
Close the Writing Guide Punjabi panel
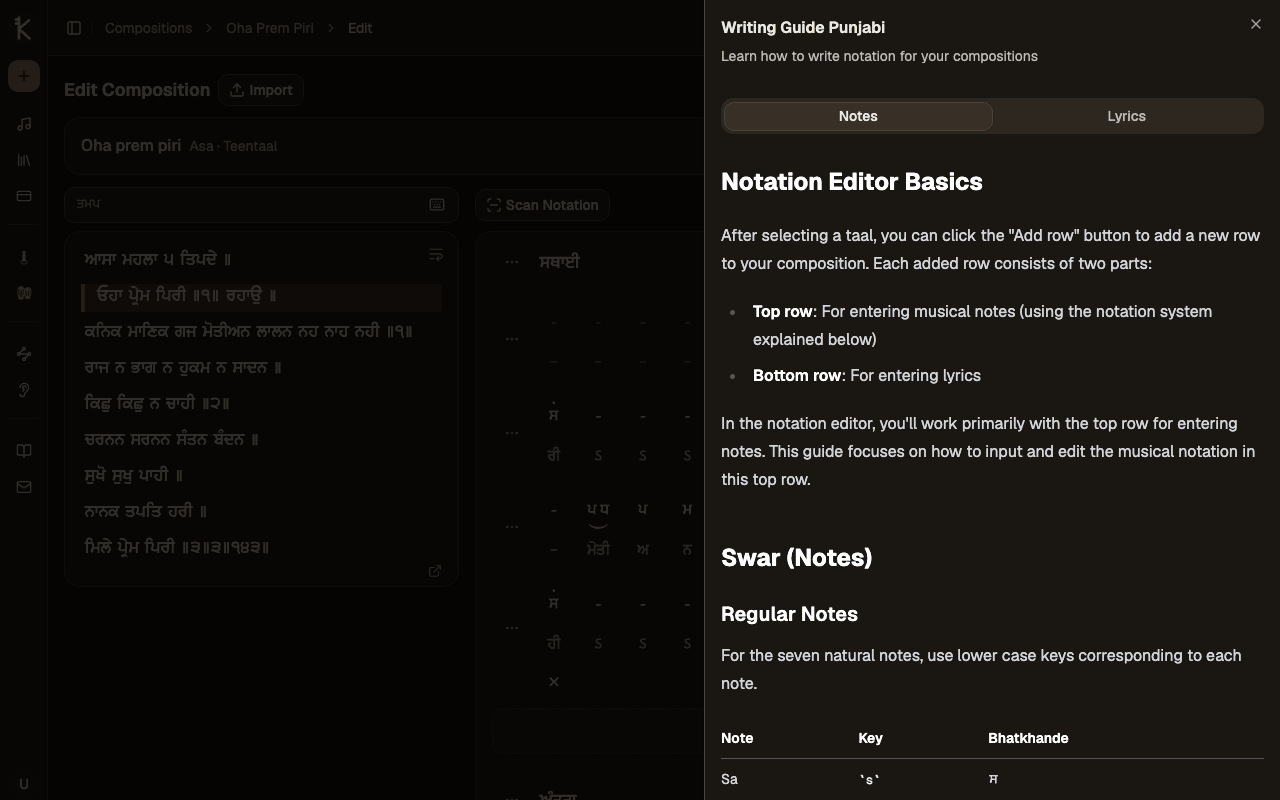[1256, 24]
